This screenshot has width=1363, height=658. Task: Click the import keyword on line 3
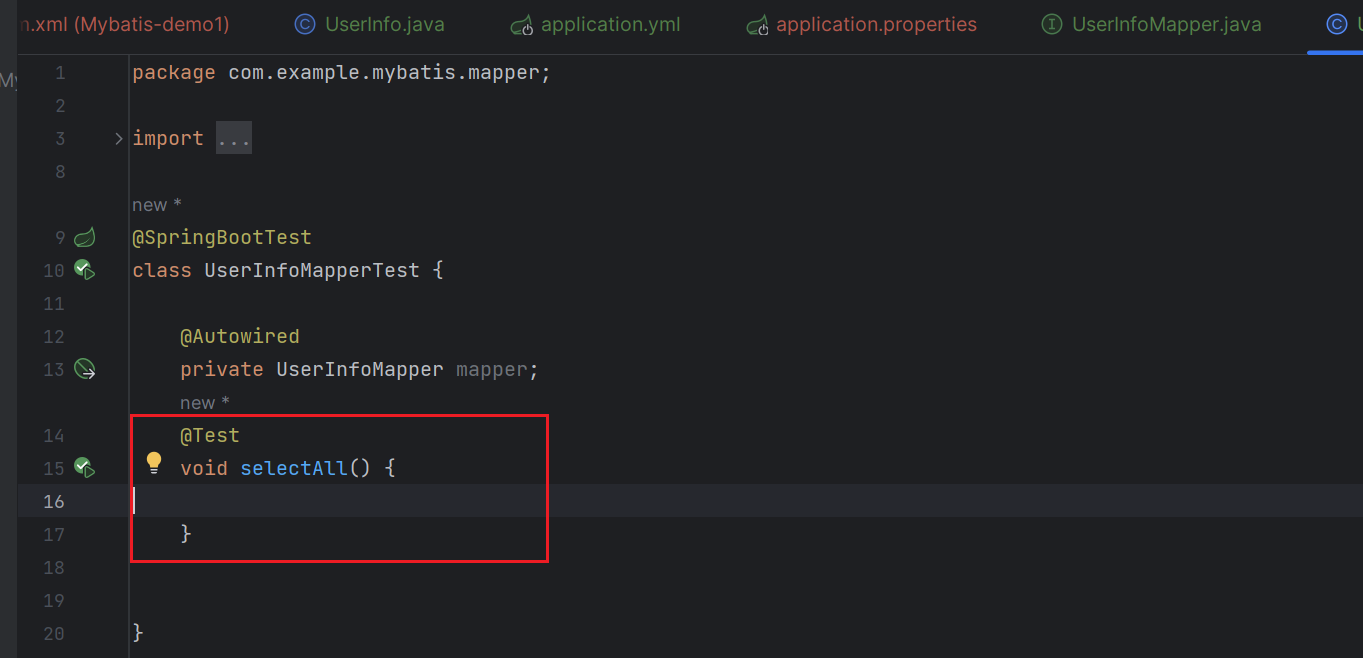168,138
